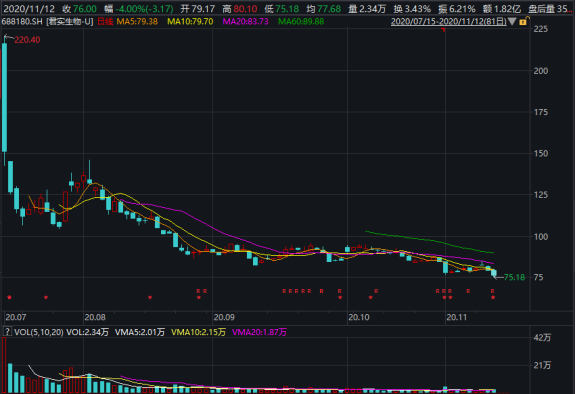Click the 20.08 month label on time axis
576x394 pixels.
95,317
